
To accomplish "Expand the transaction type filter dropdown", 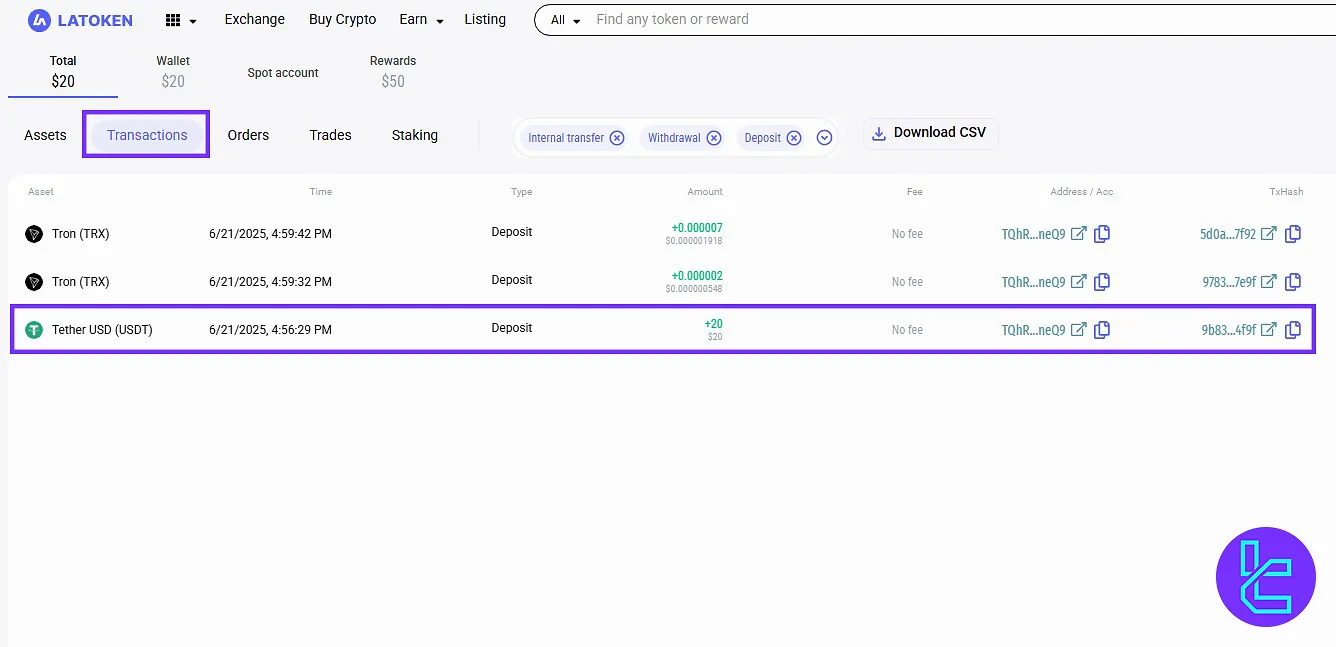I will tap(825, 138).
